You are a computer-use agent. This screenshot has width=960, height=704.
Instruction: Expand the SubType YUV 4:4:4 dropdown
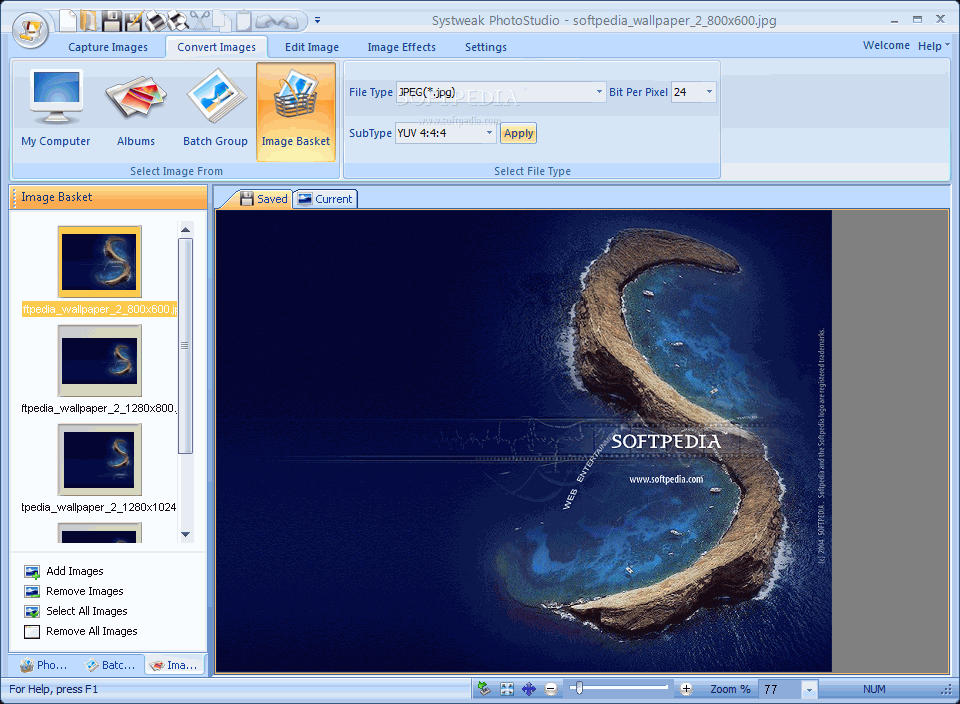point(489,133)
